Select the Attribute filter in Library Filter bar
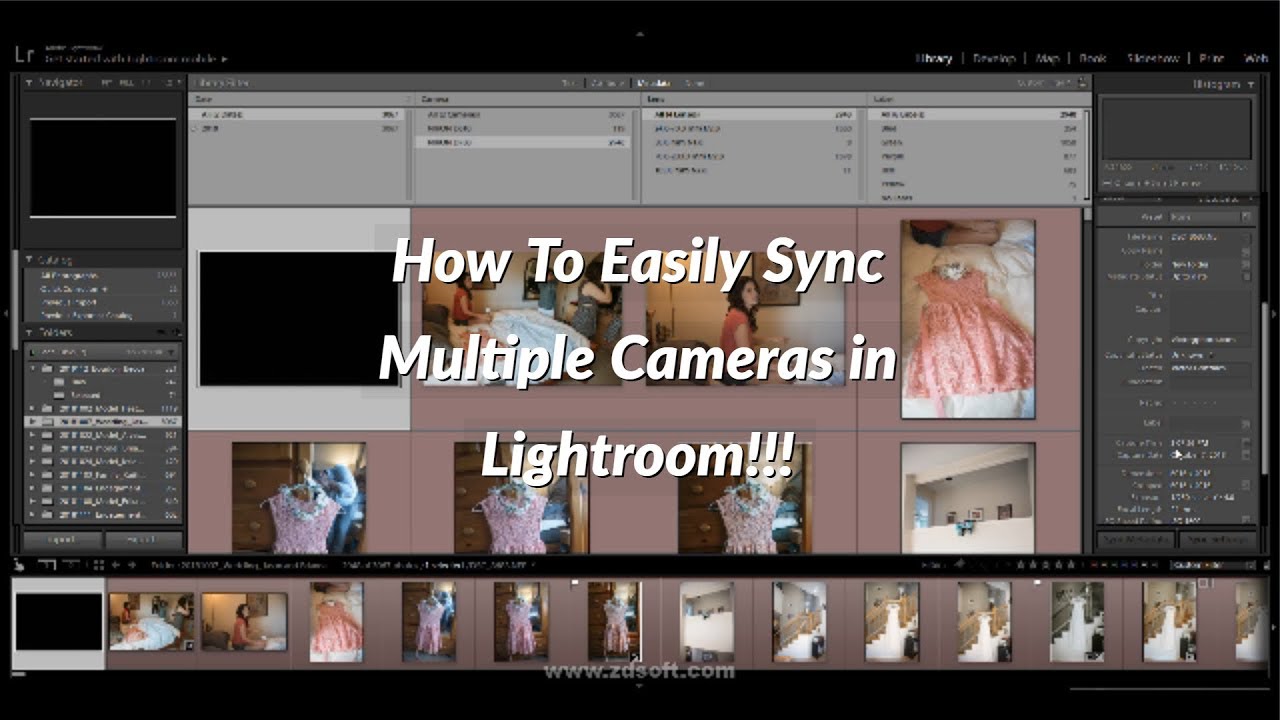This screenshot has height=720, width=1280. point(607,83)
